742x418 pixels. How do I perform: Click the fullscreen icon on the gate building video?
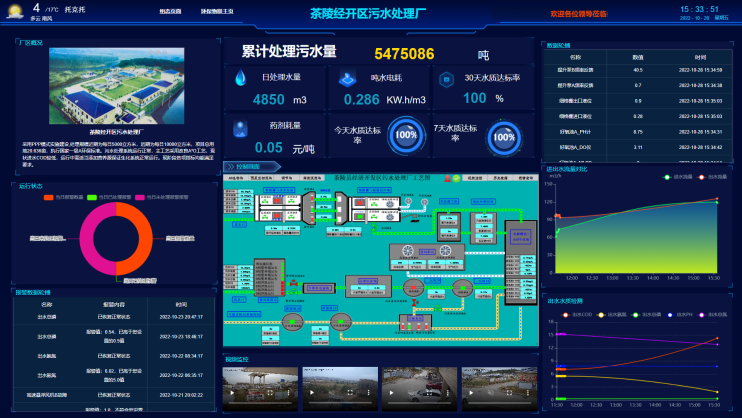click(270, 392)
